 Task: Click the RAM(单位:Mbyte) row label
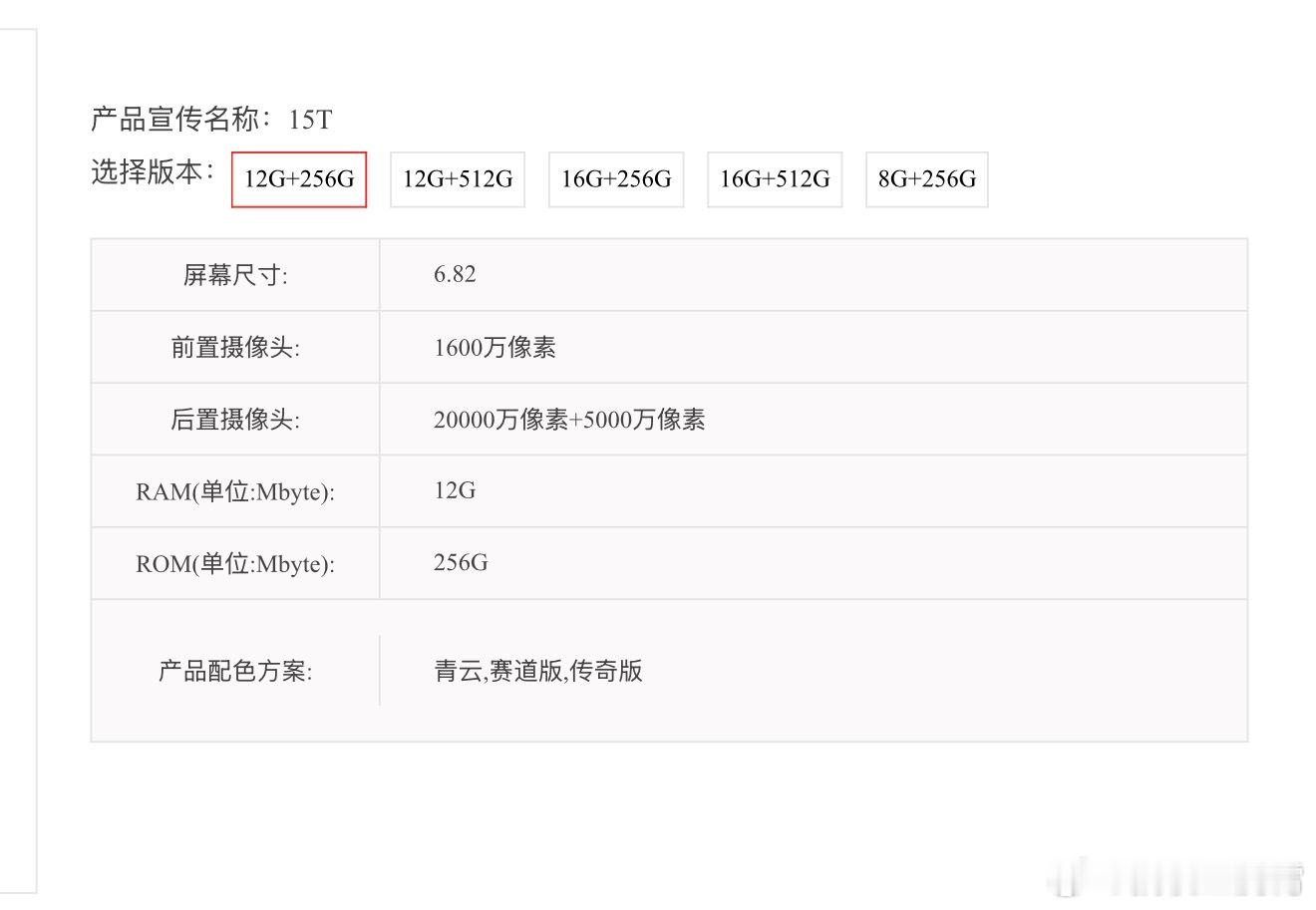235,491
